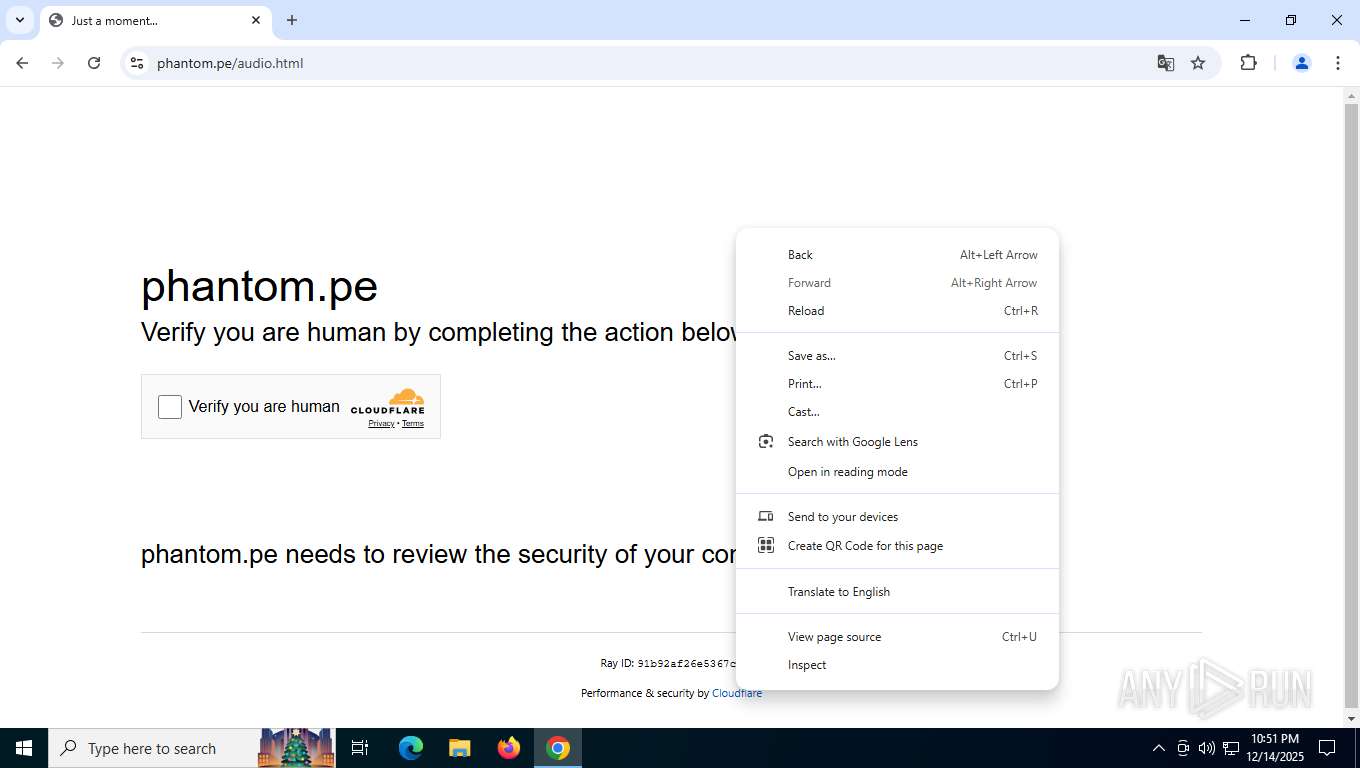1360x768 pixels.
Task: Reload the page with toolbar reload icon
Action: tap(94, 63)
